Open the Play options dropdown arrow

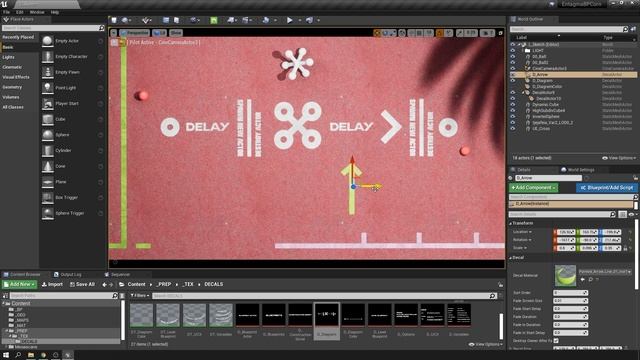[x=300, y=20]
